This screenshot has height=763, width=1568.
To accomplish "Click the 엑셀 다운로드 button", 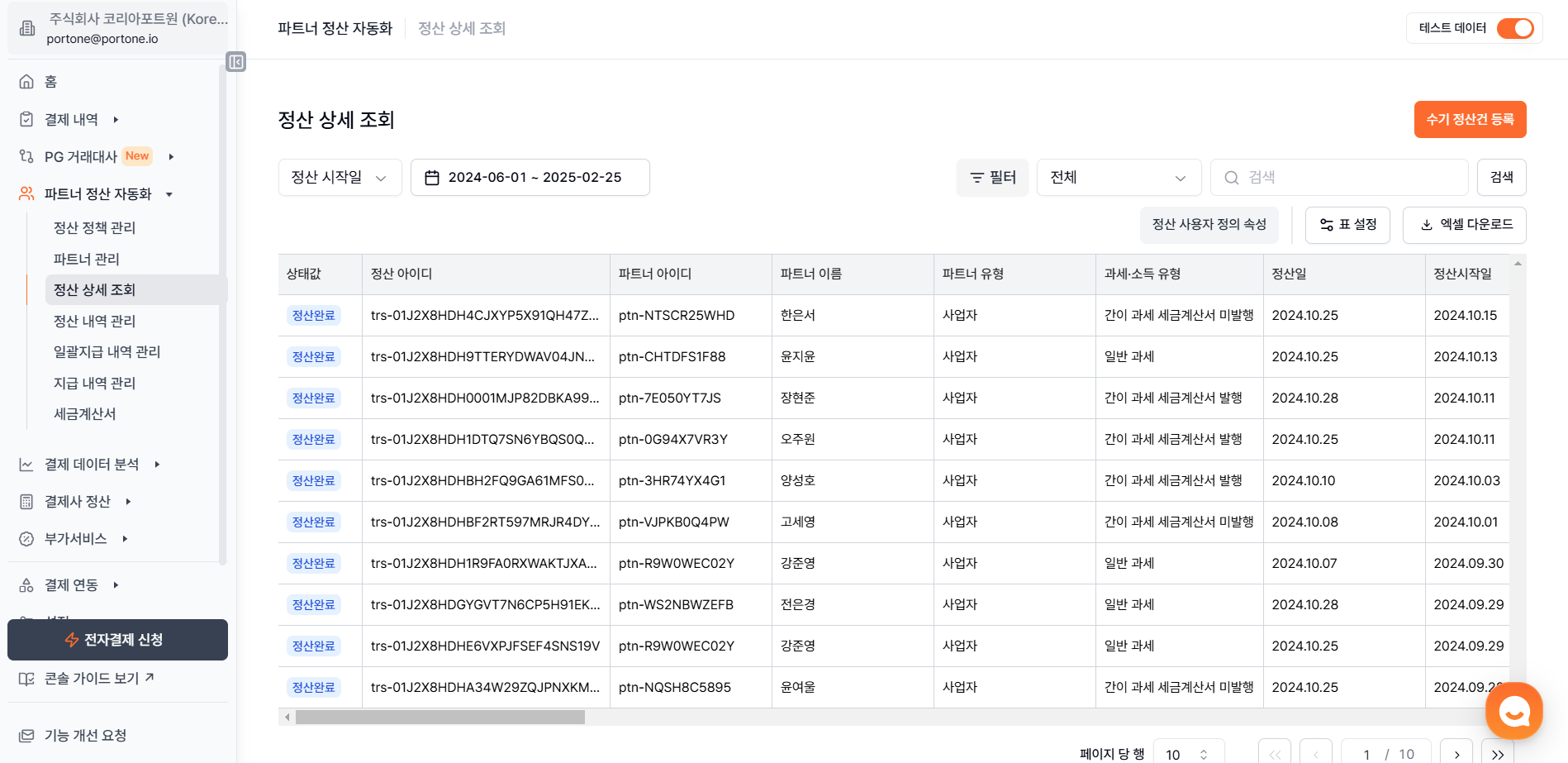I will coord(1464,225).
